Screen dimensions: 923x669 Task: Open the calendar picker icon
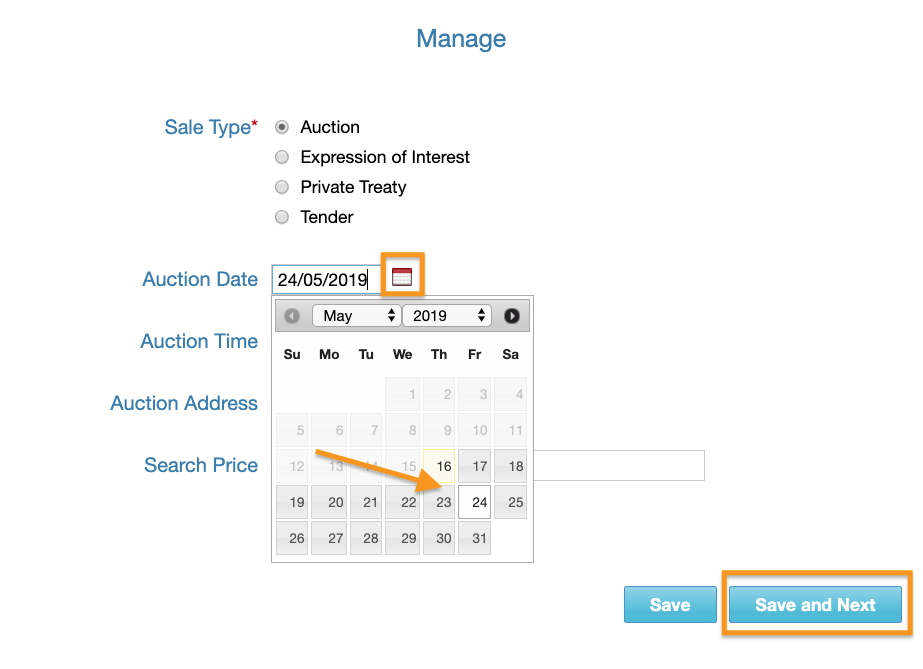click(x=401, y=277)
